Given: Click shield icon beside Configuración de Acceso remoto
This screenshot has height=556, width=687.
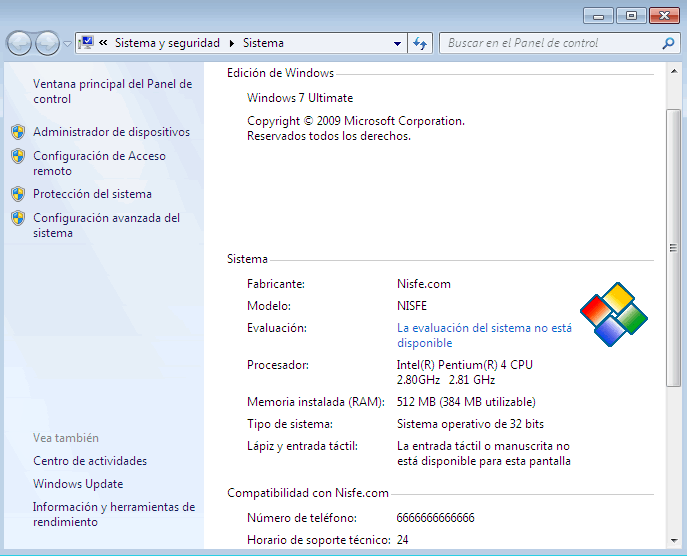Looking at the screenshot, I should [18, 156].
